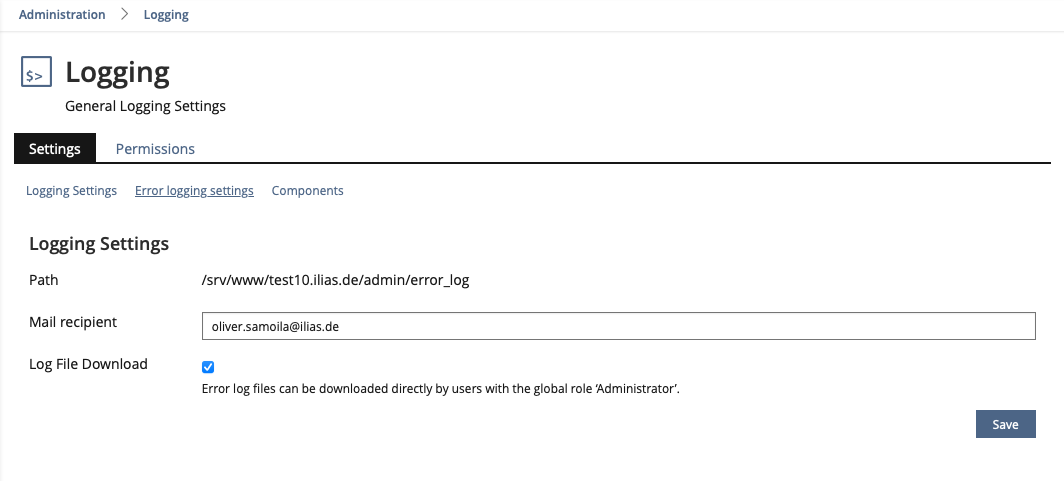Image resolution: width=1064 pixels, height=481 pixels.
Task: Select the Logging breadcrumb link
Action: (166, 15)
